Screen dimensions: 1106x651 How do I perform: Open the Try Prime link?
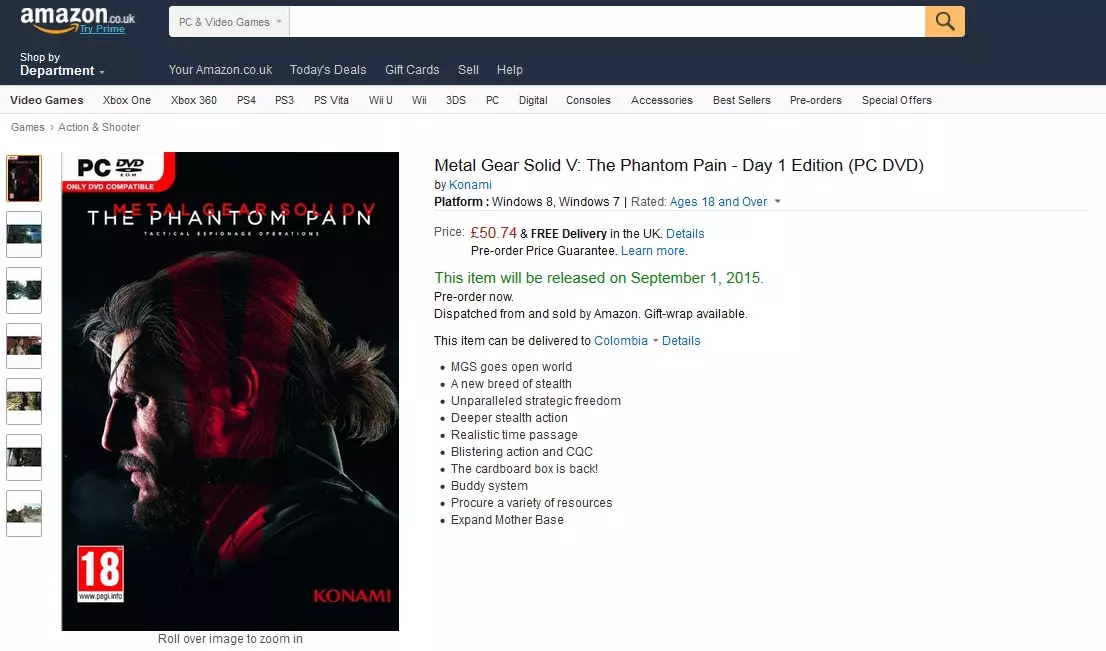pyautogui.click(x=102, y=29)
